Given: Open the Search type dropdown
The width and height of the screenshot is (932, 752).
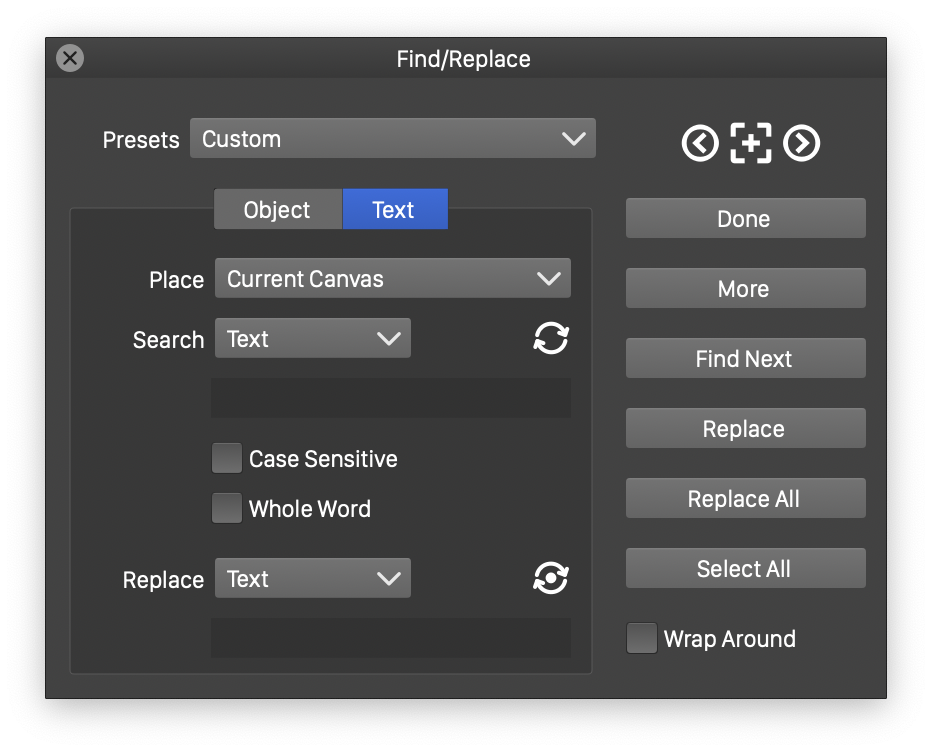Looking at the screenshot, I should [312, 339].
